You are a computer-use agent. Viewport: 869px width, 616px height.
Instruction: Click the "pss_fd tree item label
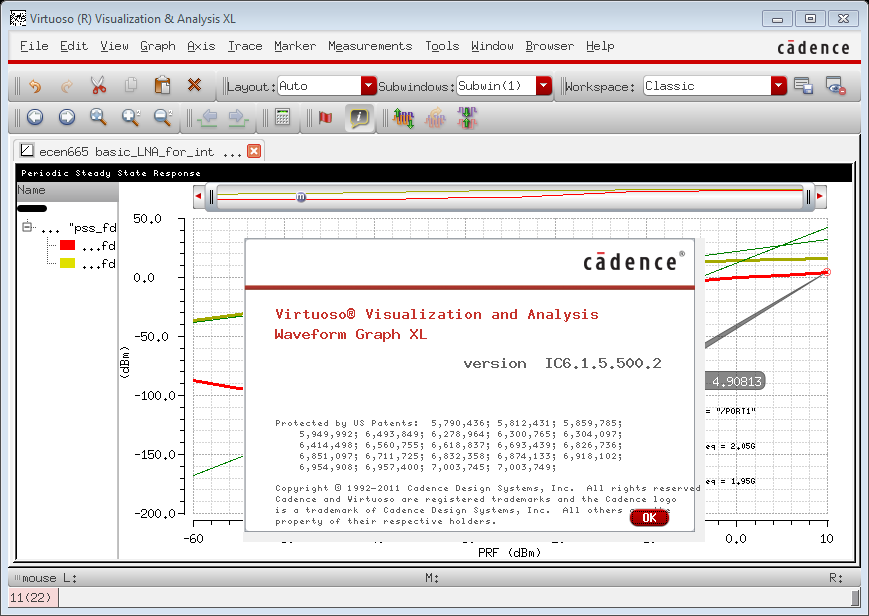(x=93, y=228)
